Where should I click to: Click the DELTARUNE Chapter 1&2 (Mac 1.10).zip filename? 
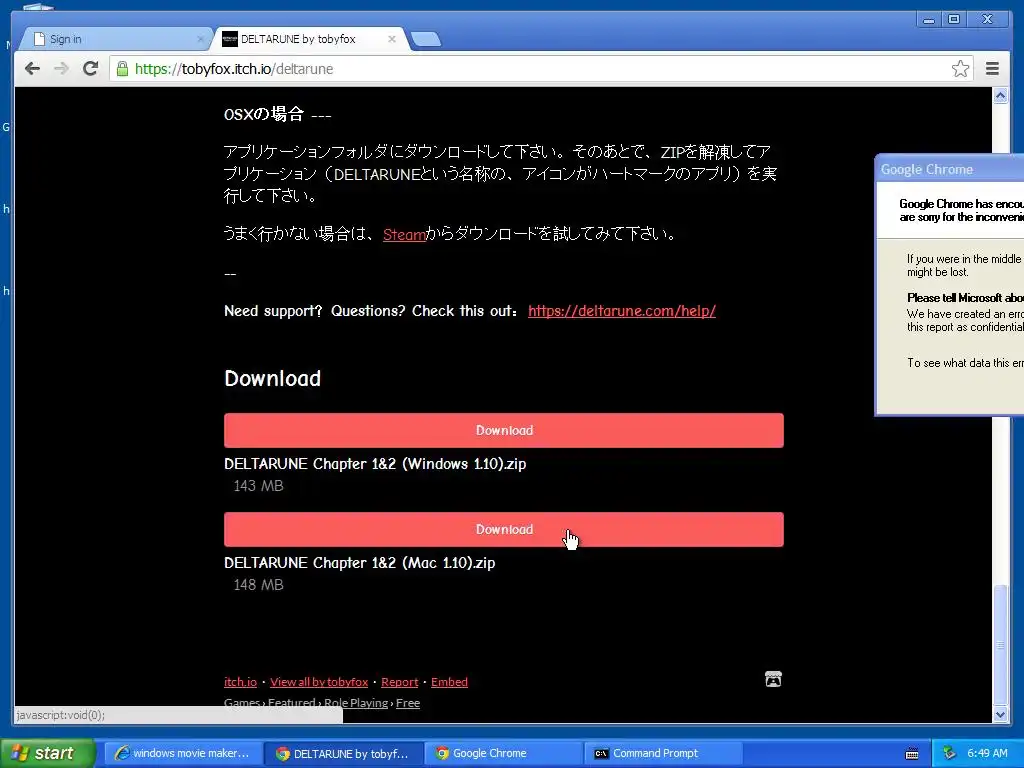(x=360, y=563)
